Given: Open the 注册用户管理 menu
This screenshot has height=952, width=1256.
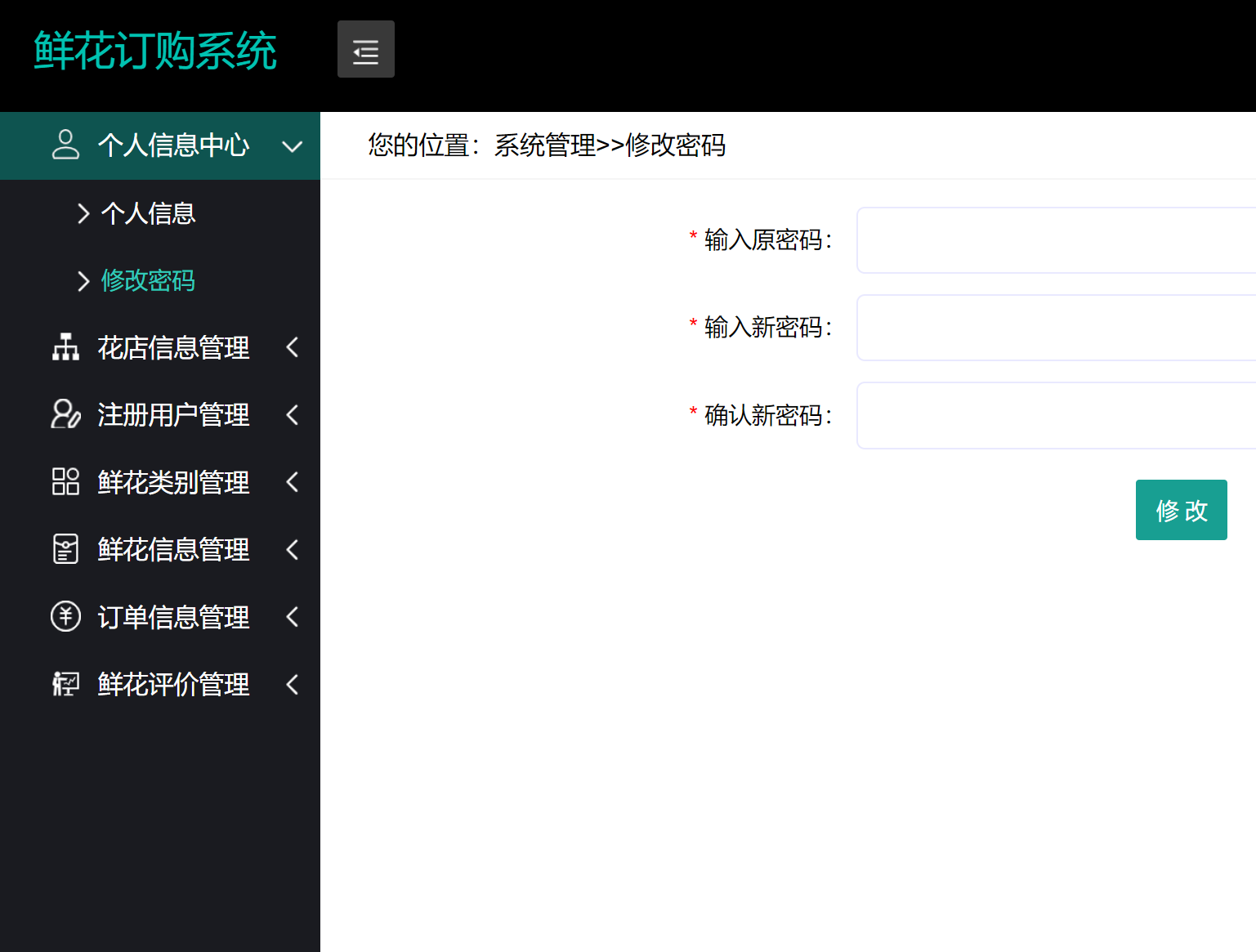Looking at the screenshot, I should coord(160,414).
